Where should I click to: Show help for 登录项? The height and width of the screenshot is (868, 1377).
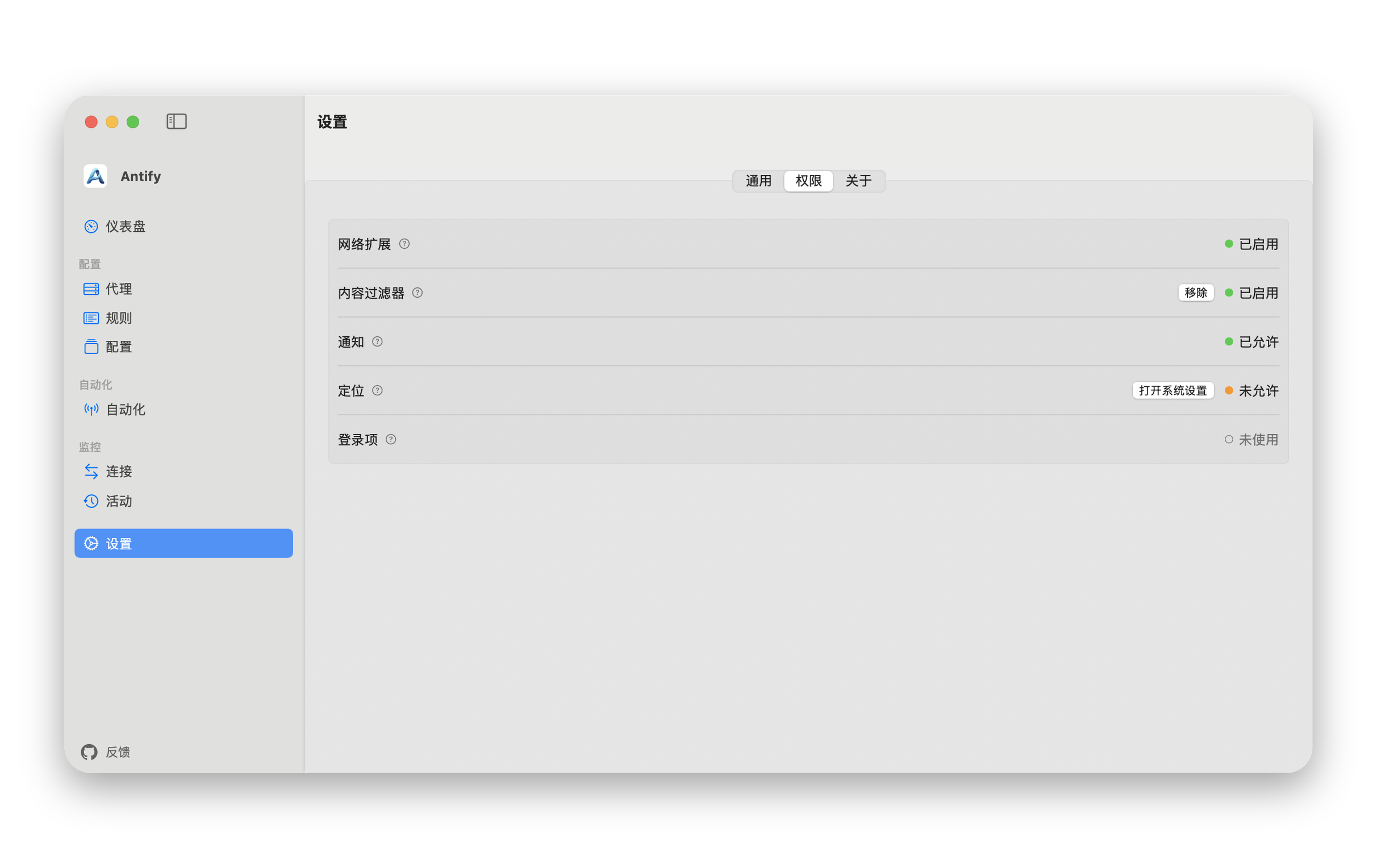click(x=391, y=440)
